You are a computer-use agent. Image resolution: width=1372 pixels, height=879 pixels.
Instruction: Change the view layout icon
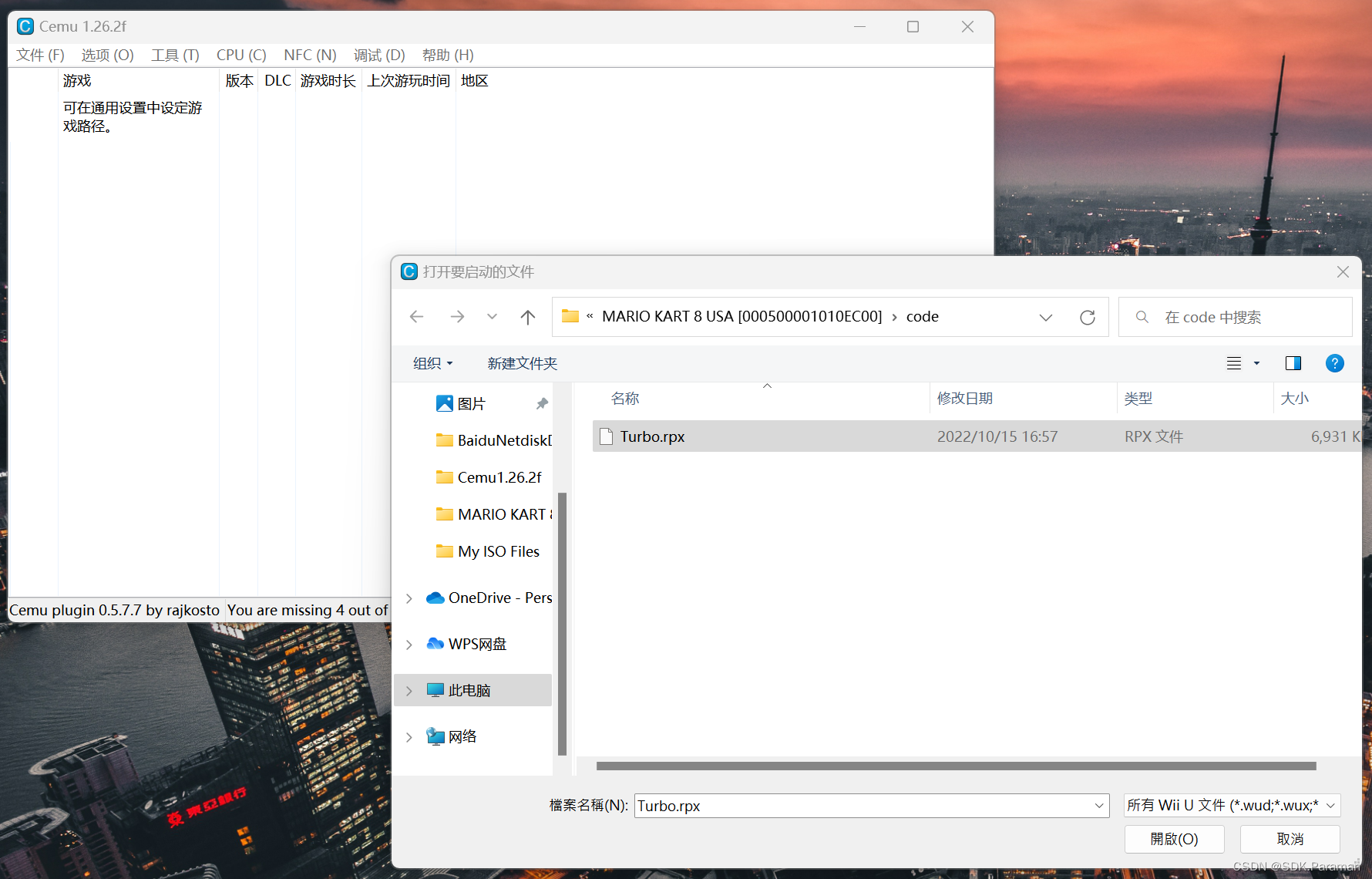point(1234,363)
